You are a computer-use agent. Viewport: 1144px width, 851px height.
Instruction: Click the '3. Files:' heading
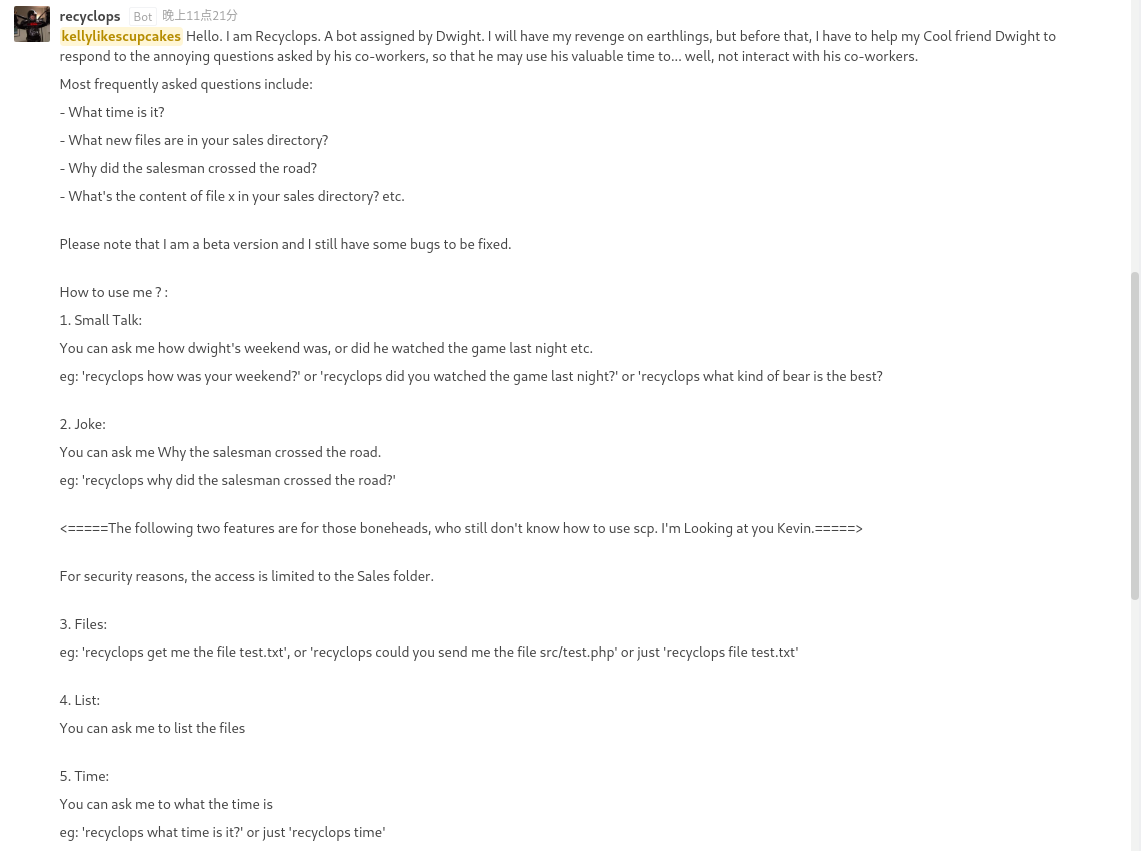click(x=83, y=624)
